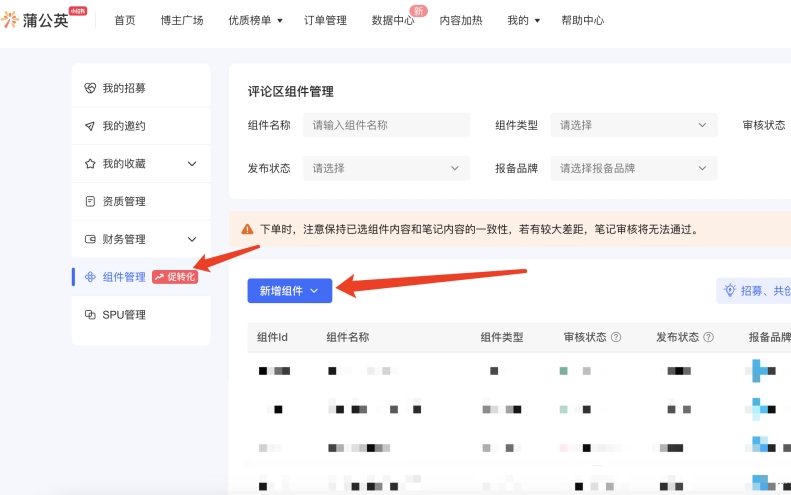The image size is (791, 495).
Task: Go to 博主广场 navigation tab
Action: [x=181, y=20]
